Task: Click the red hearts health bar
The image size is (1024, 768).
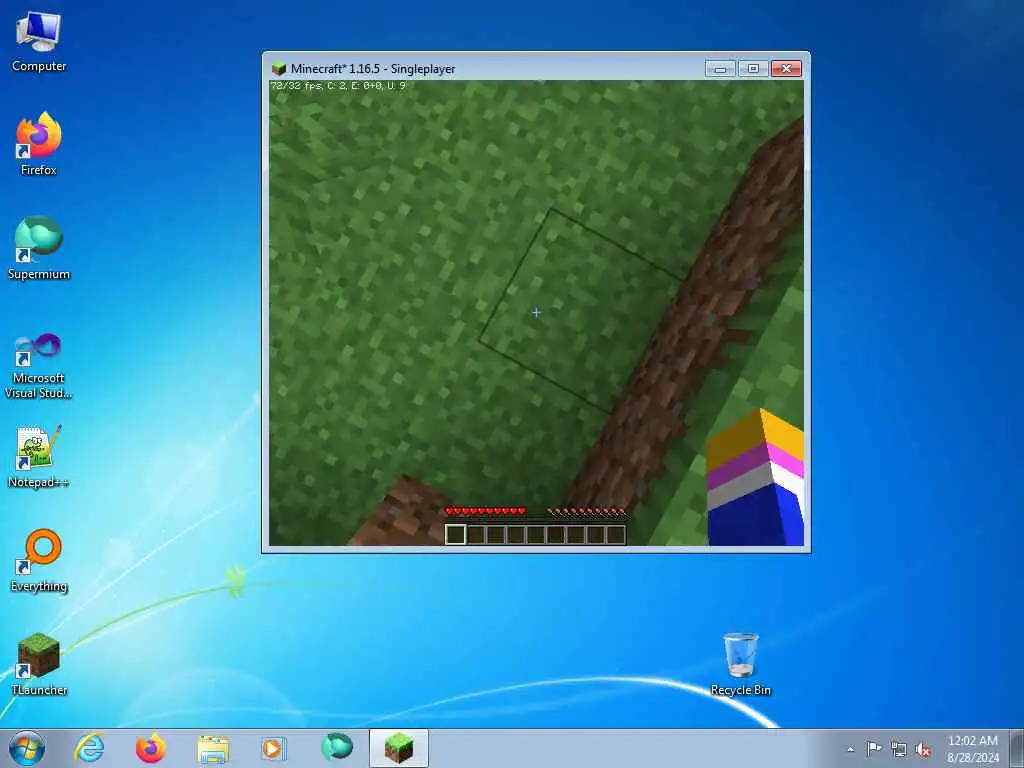Action: point(485,511)
